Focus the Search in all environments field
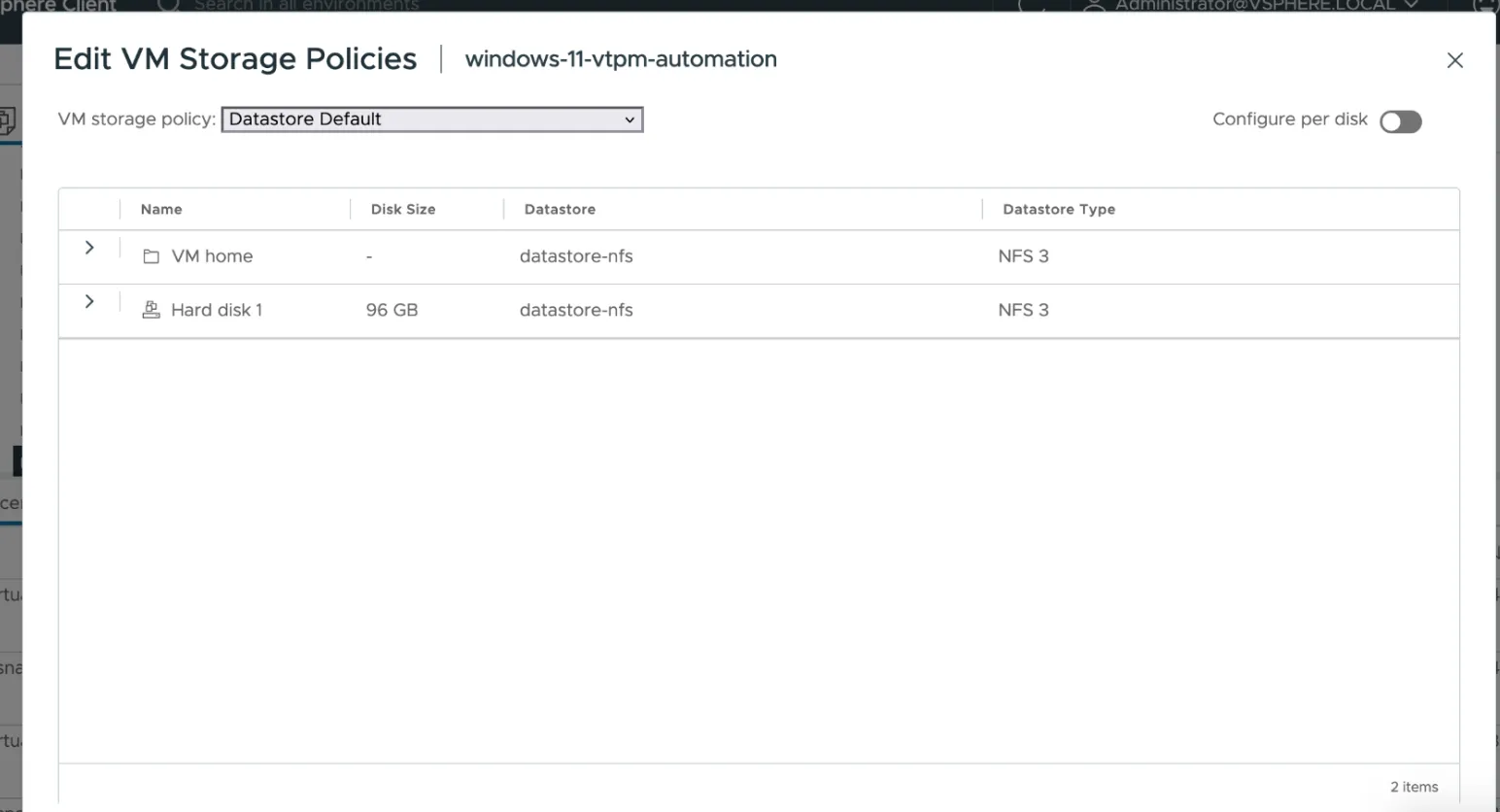 [x=306, y=5]
